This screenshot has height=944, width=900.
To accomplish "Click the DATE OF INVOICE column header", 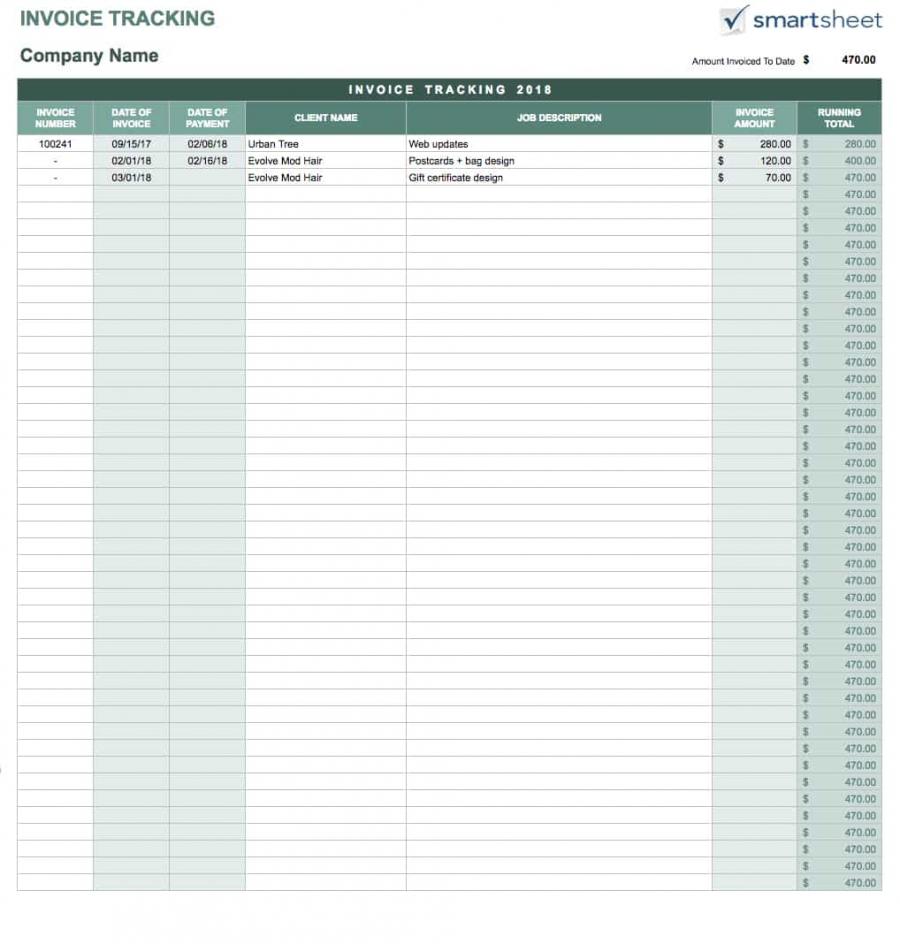I will coord(131,117).
